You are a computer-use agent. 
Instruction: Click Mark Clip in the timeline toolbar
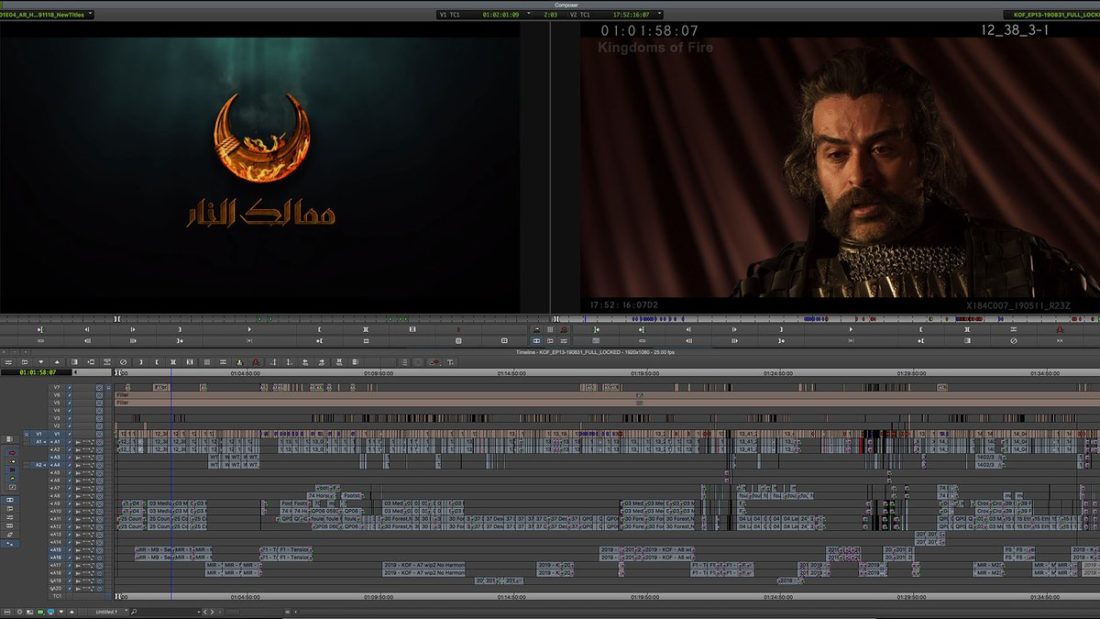[x=173, y=362]
